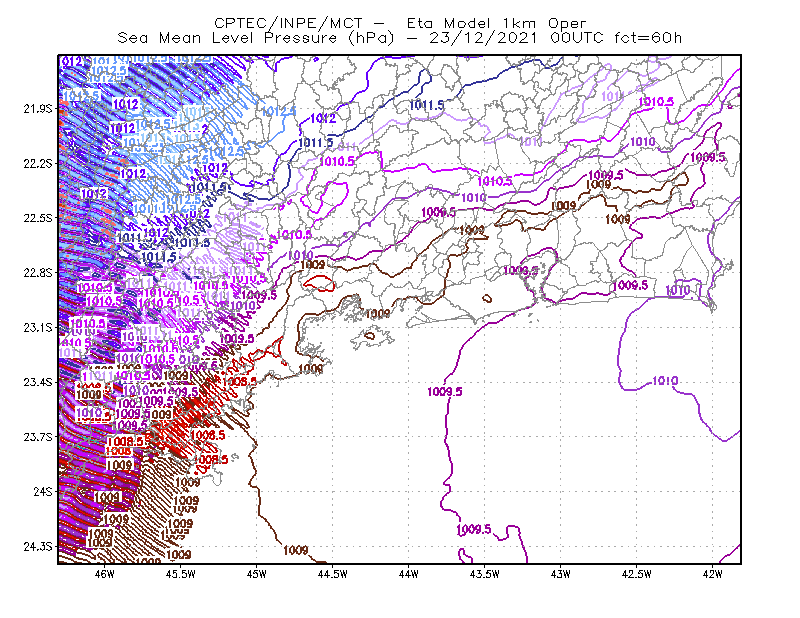
Task: Click the 45.5W longitude axis label
Action: (x=181, y=574)
